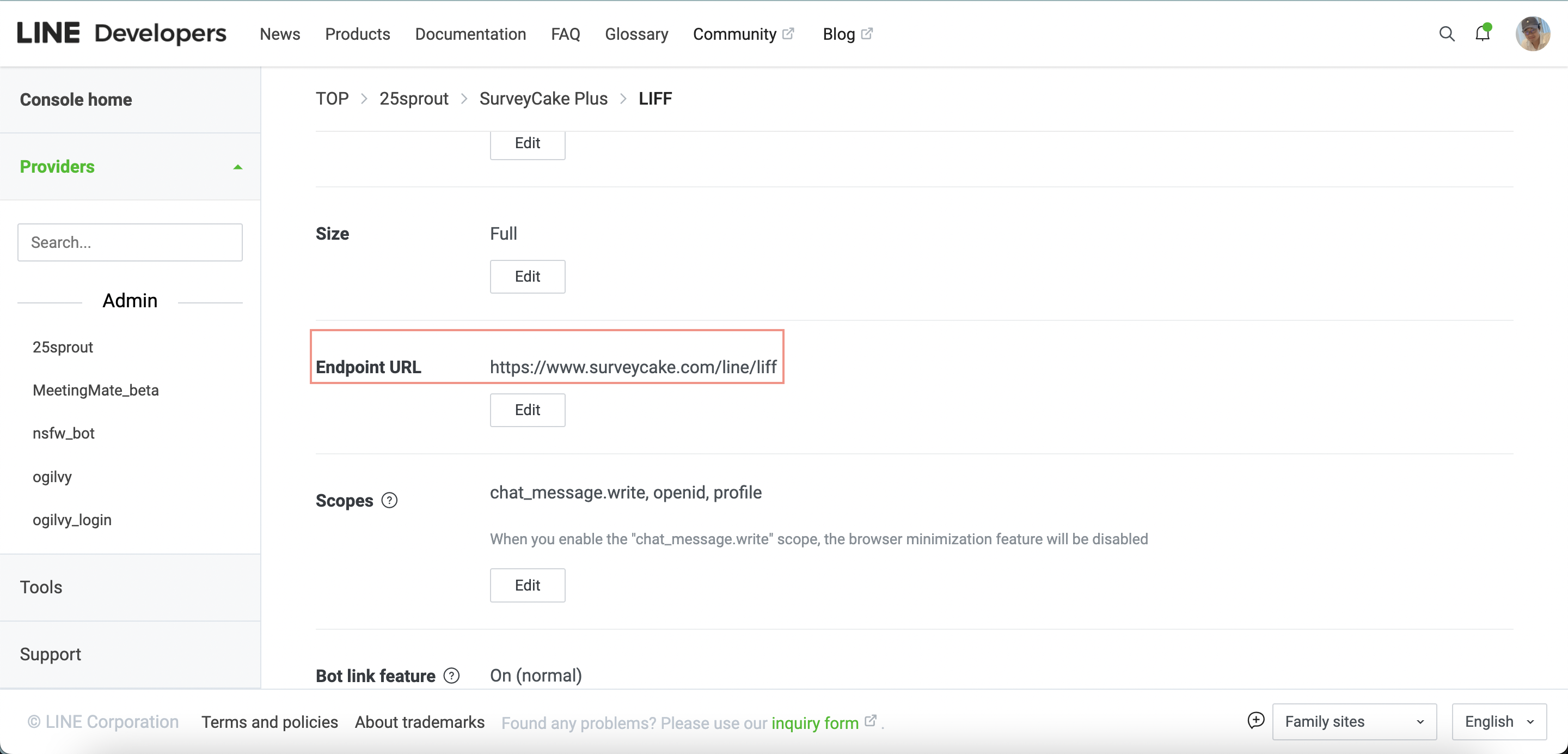Open the News menu item
Screen dimensions: 1568x754
280,34
